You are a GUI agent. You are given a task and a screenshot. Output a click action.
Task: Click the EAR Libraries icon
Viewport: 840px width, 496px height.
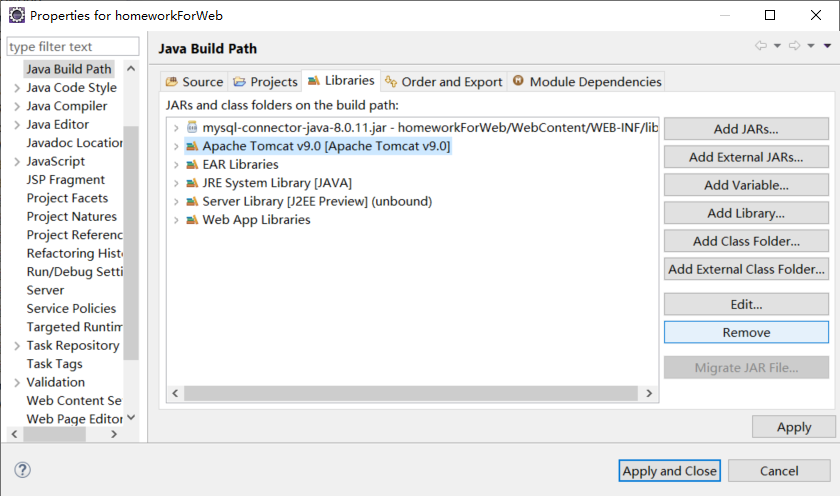click(192, 164)
